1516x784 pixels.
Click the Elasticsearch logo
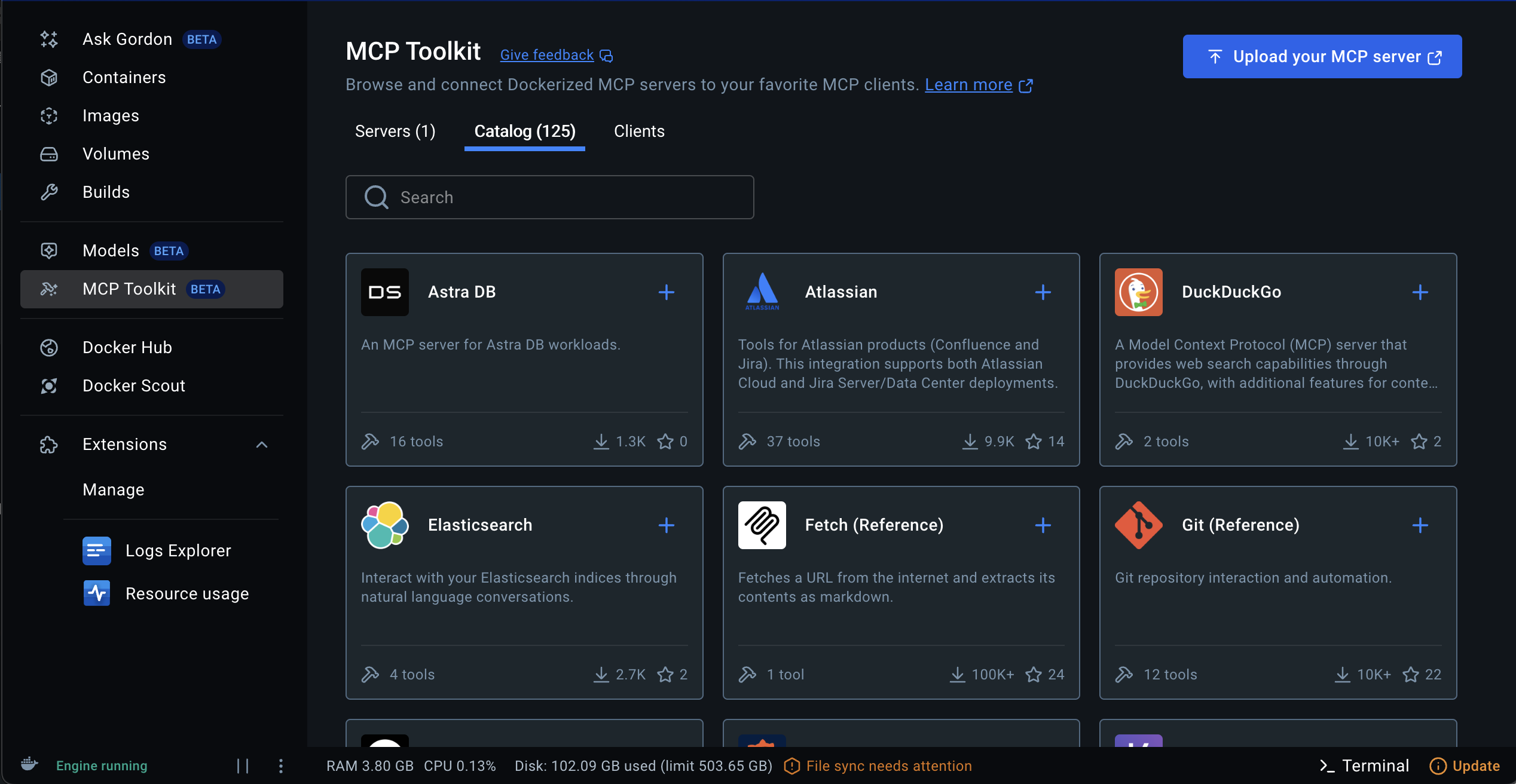[385, 525]
